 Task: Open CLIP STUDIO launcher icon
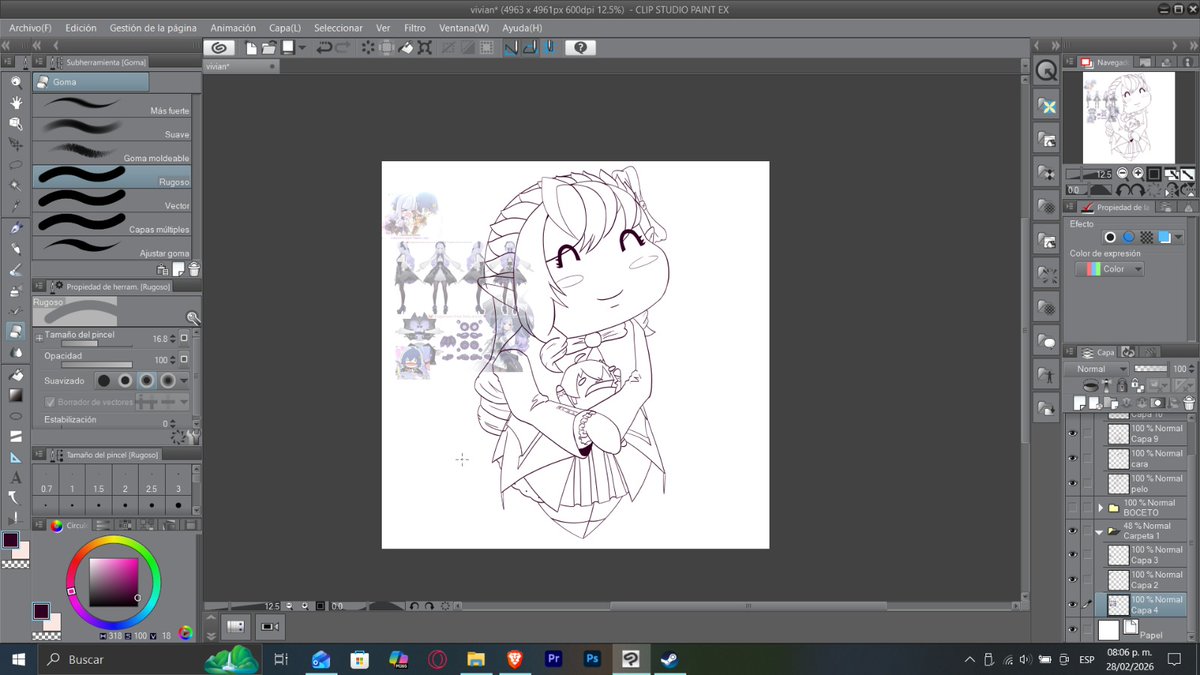(x=219, y=47)
